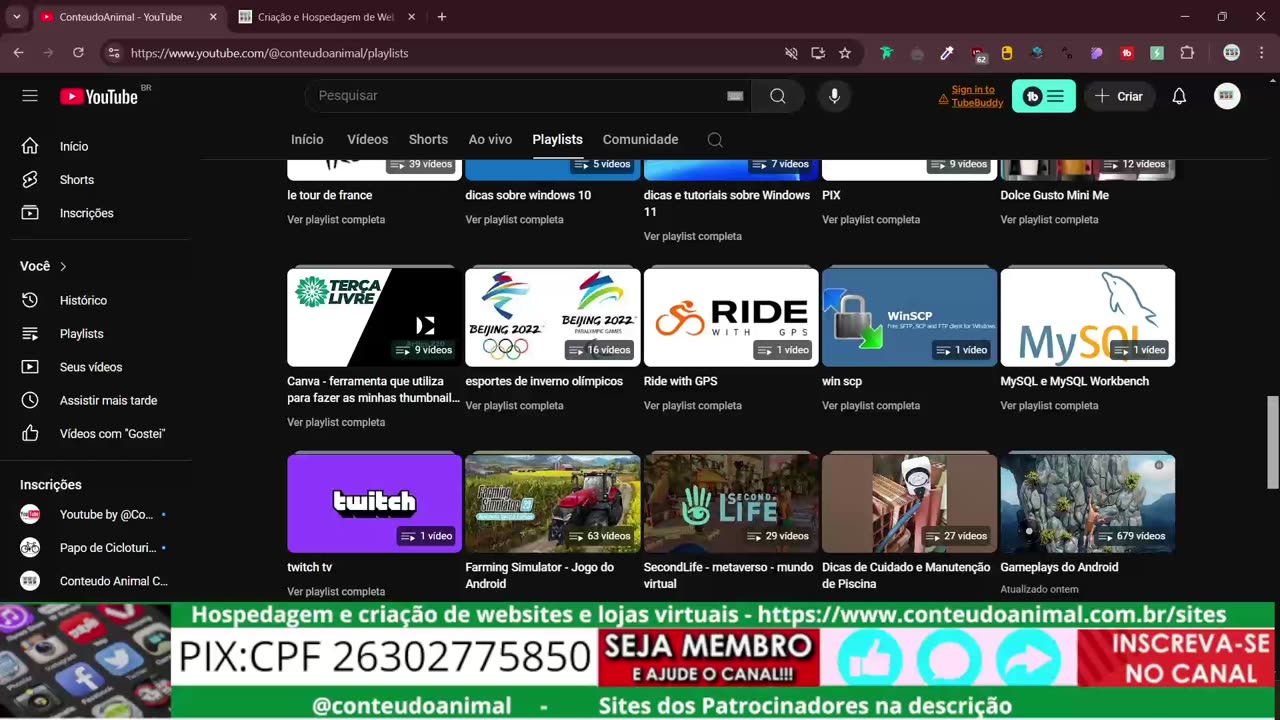Open the WinSCP playlist thumbnail
Image resolution: width=1280 pixels, height=720 pixels.
[x=909, y=317]
